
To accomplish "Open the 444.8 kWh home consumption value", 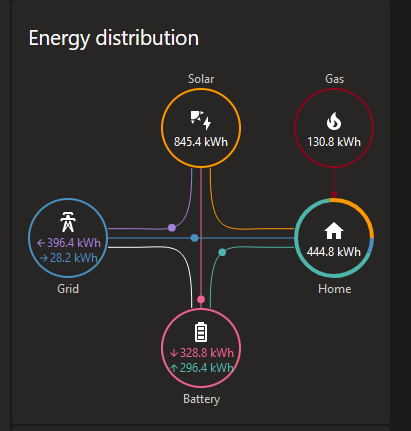I will (x=334, y=252).
